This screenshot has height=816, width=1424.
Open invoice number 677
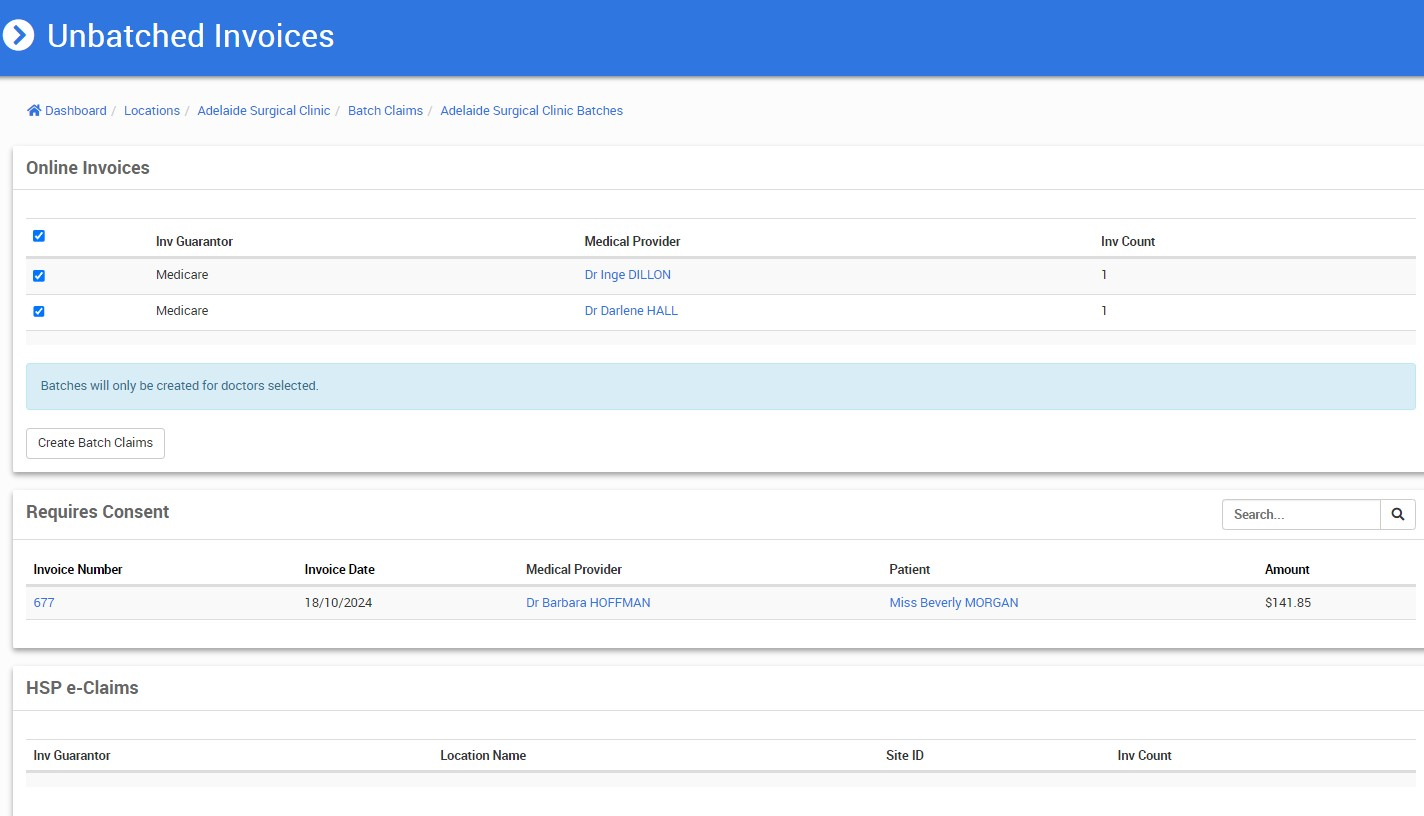44,603
